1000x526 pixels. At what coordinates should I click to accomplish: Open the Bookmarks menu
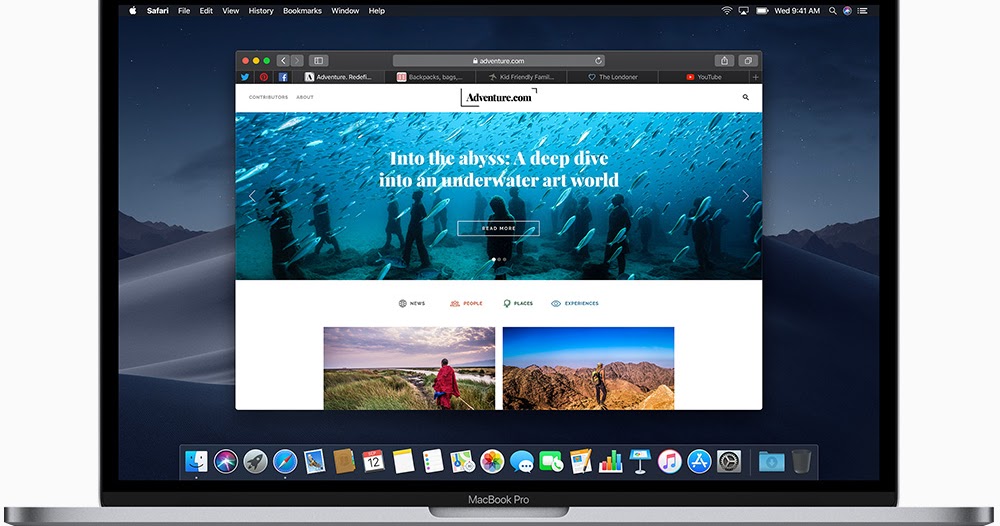tap(302, 10)
